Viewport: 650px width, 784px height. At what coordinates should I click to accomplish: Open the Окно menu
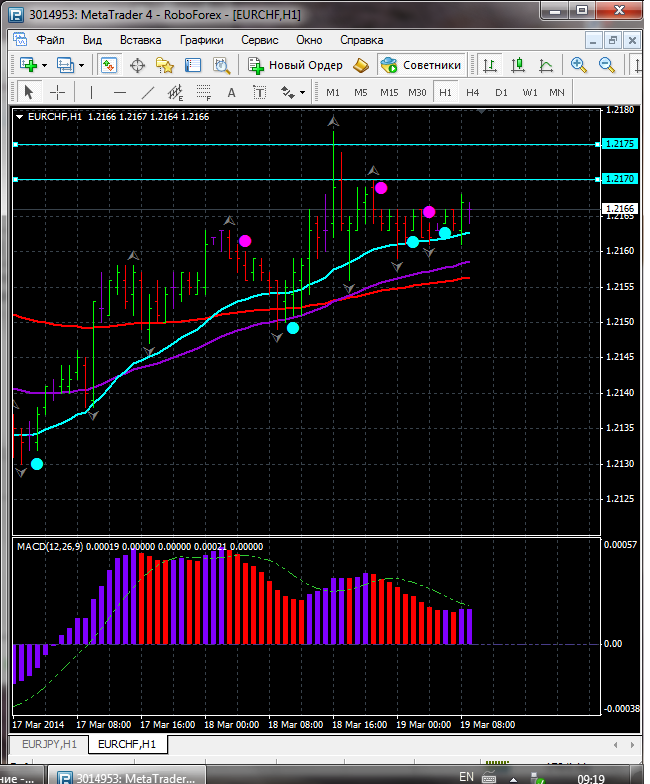[309, 40]
